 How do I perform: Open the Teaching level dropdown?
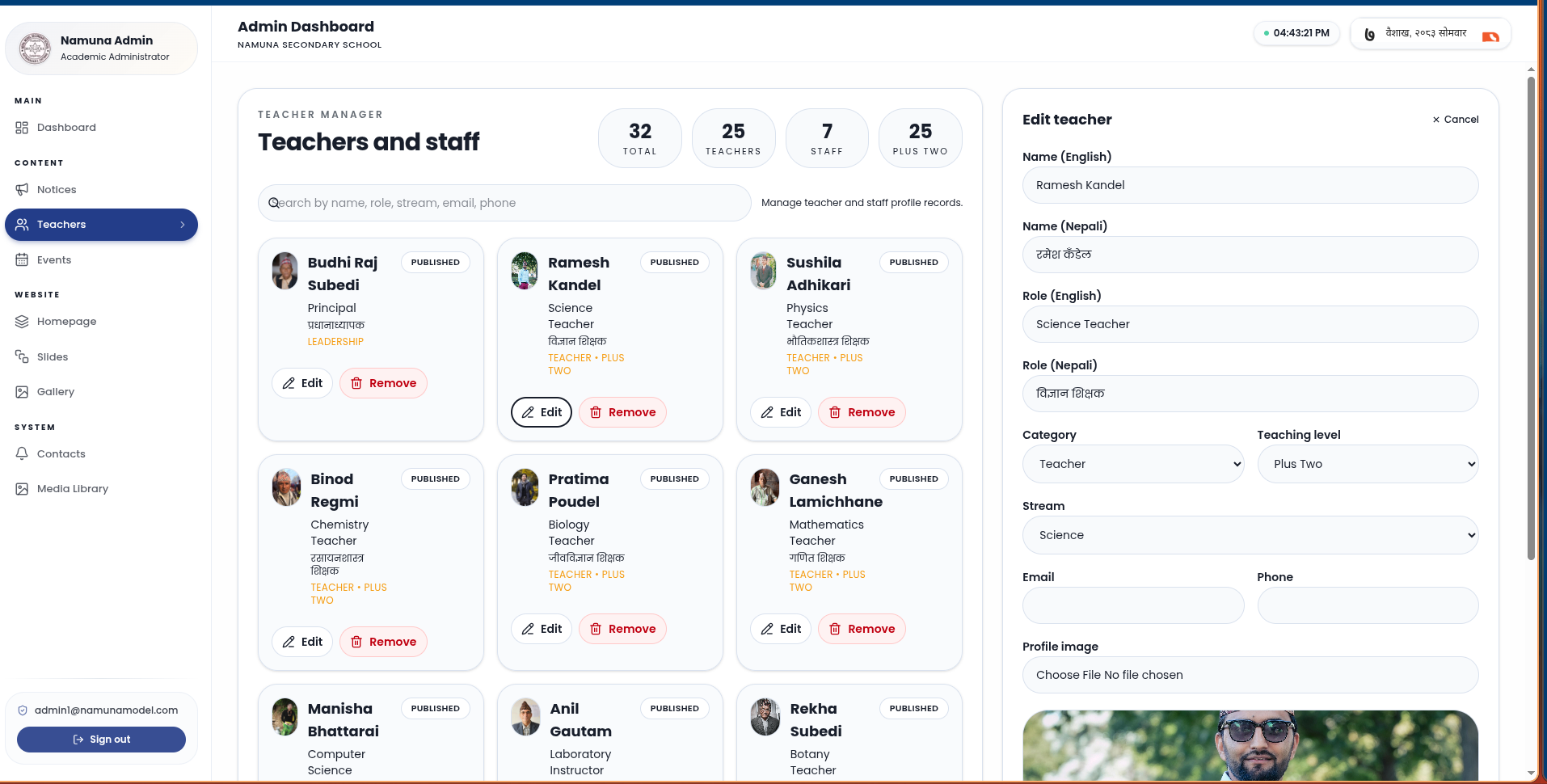tap(1367, 464)
